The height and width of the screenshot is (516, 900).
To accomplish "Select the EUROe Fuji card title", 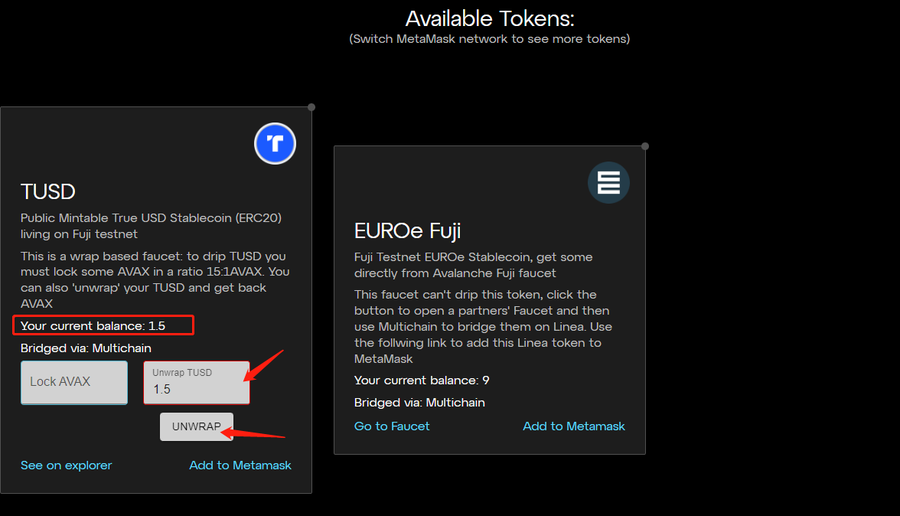I will click(x=408, y=231).
